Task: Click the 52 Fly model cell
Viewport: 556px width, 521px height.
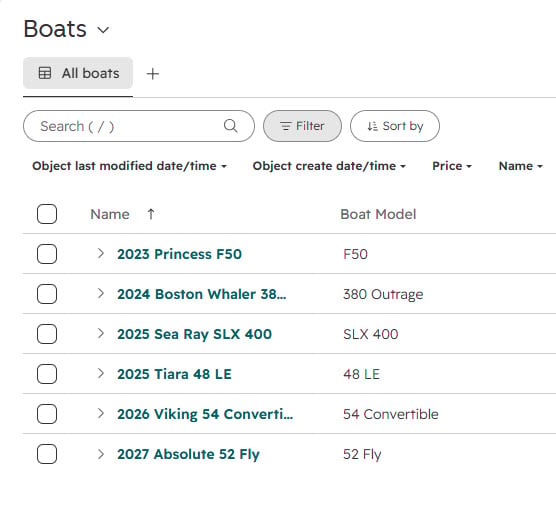Action: [362, 454]
